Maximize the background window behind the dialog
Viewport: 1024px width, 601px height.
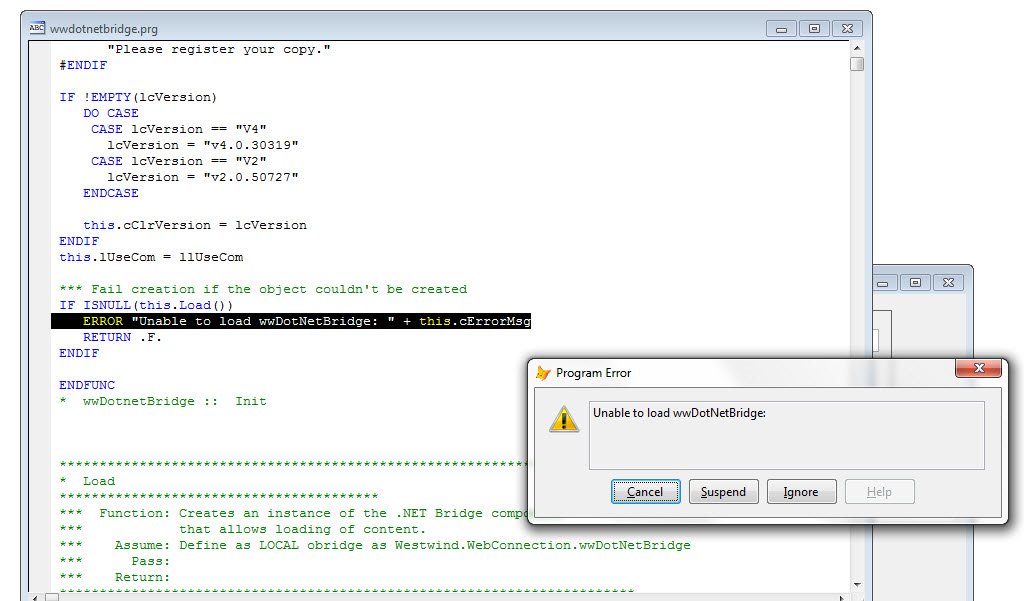tap(915, 282)
